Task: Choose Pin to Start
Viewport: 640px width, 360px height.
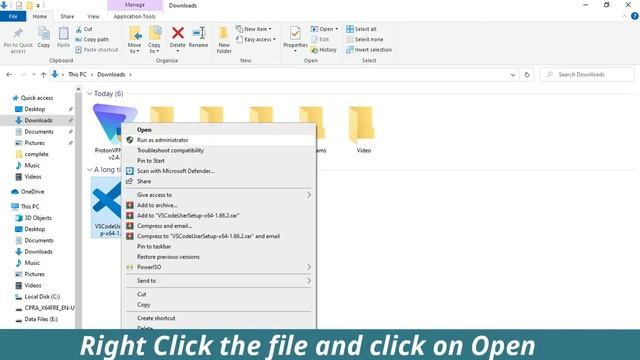Action: coord(220,161)
